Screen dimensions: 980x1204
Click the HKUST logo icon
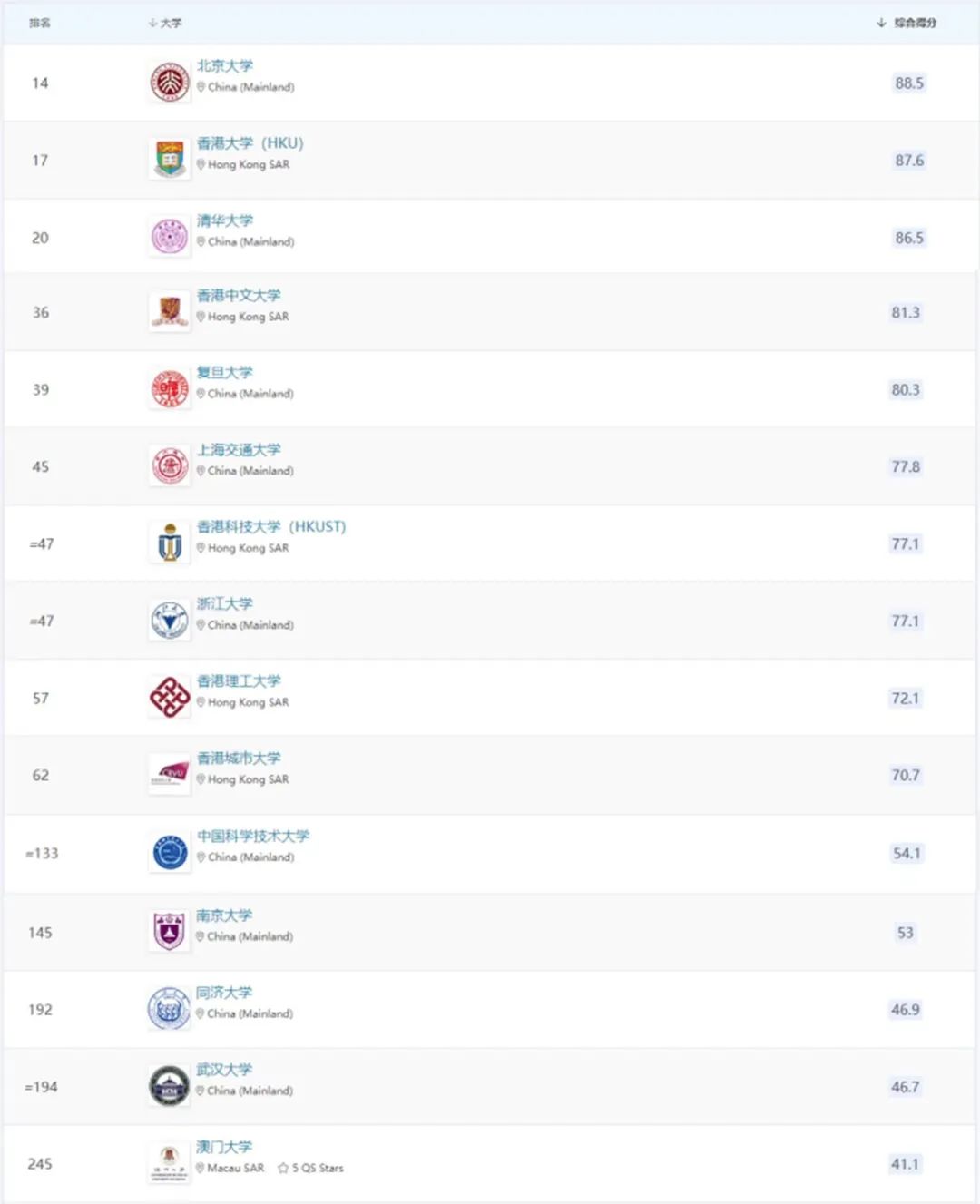(170, 543)
